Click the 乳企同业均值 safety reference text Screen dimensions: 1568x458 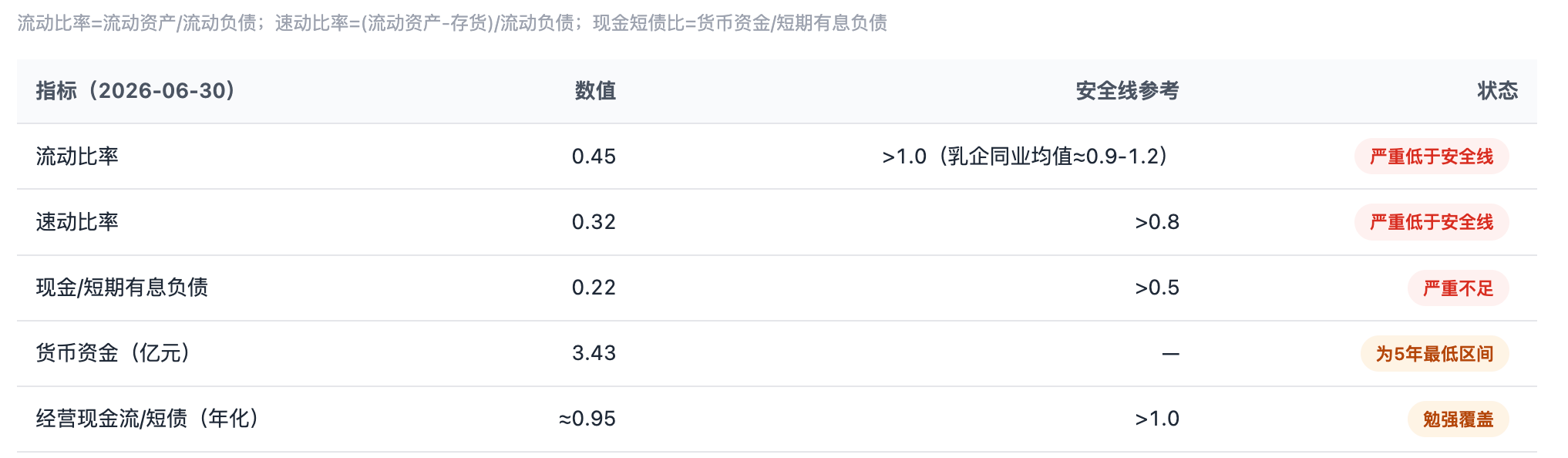1025,157
